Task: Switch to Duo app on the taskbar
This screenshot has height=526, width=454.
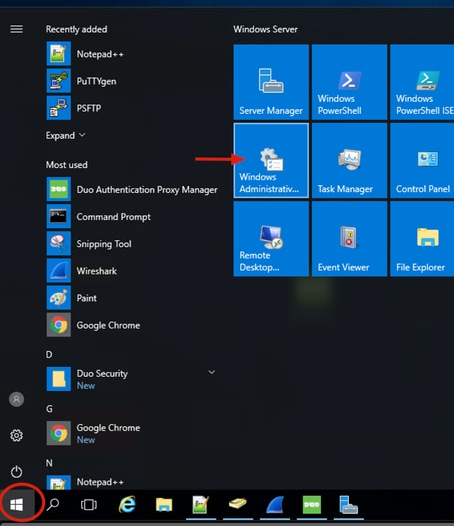Action: [312, 504]
